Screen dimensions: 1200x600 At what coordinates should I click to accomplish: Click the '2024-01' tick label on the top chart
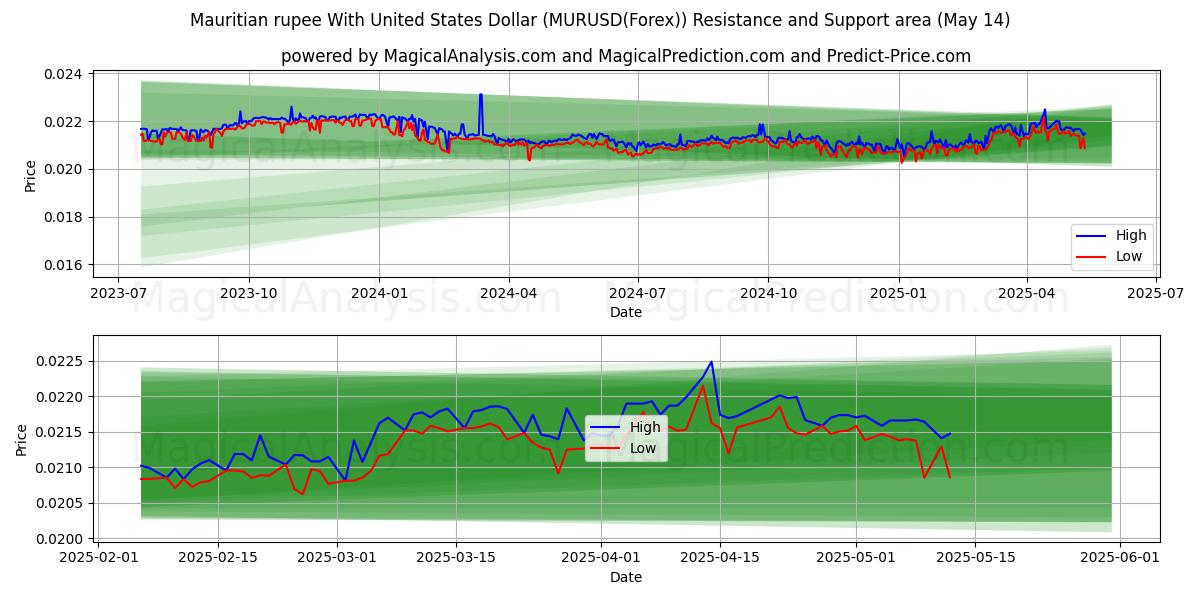[379, 294]
